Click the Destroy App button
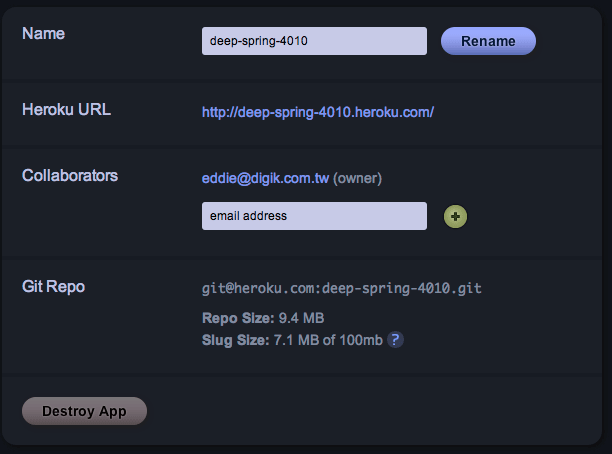Image resolution: width=612 pixels, height=454 pixels. [84, 411]
